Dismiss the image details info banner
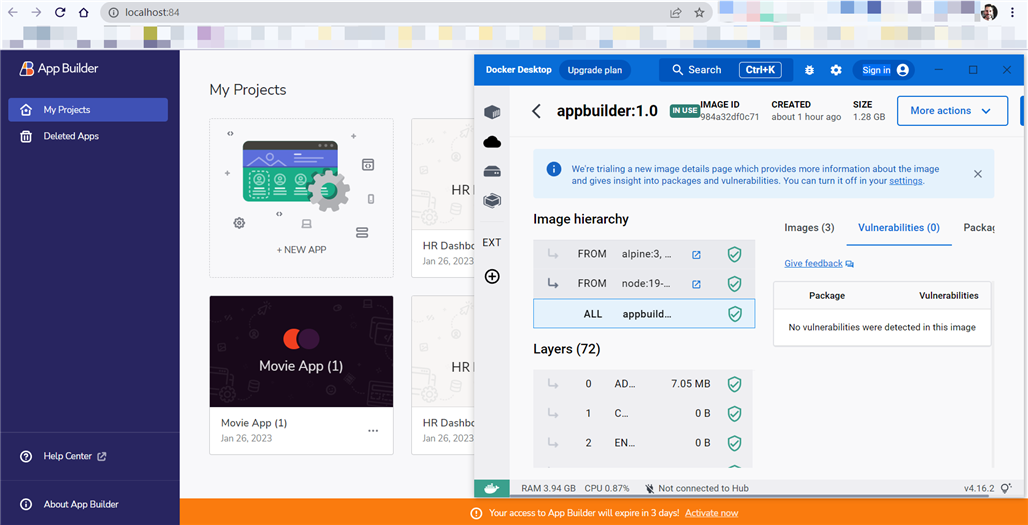The image size is (1028, 525). tap(977, 174)
